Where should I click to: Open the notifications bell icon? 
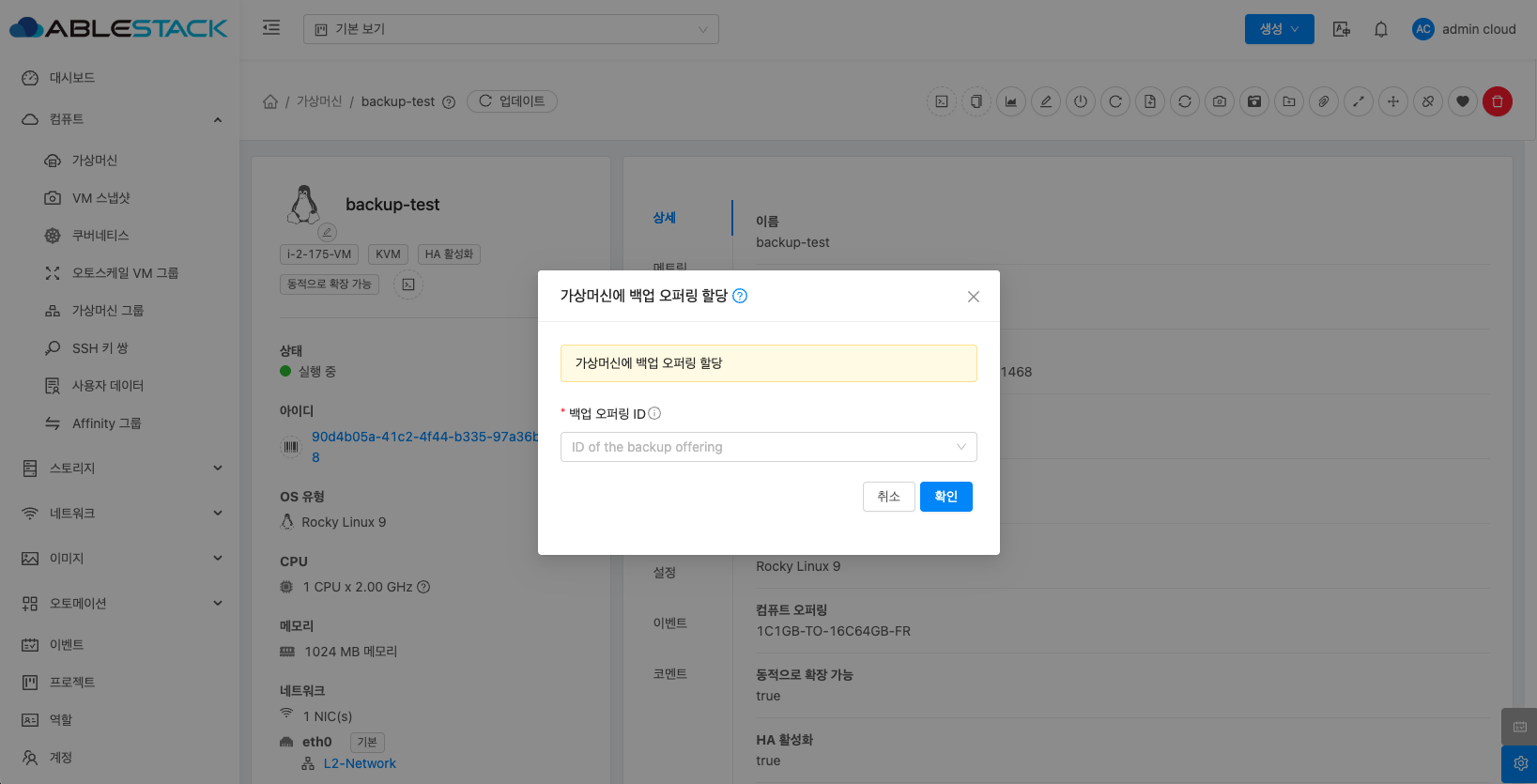[1380, 29]
